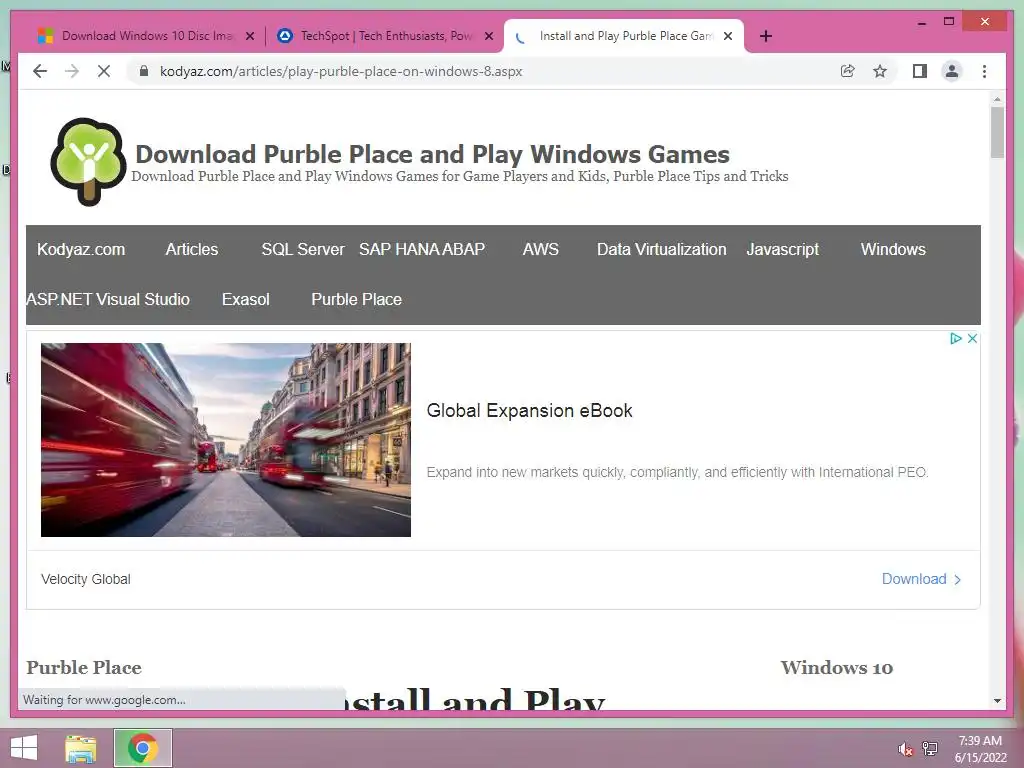Image resolution: width=1024 pixels, height=768 pixels.
Task: Switch to TechSpot tab
Action: tap(384, 36)
